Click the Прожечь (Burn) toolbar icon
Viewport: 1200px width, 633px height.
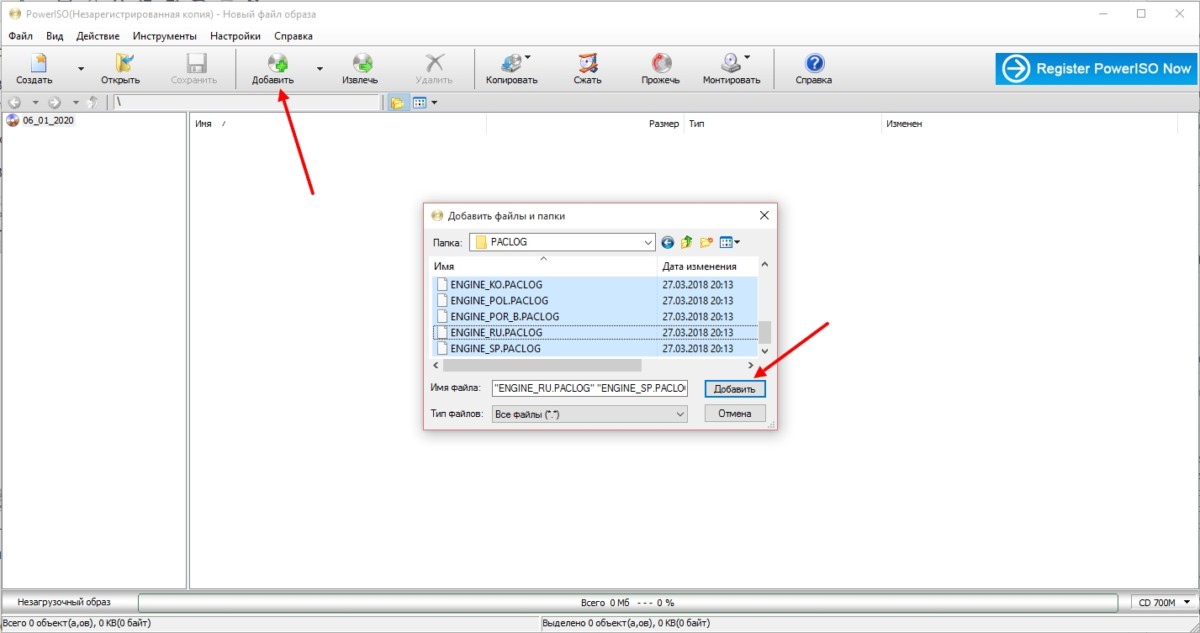661,64
